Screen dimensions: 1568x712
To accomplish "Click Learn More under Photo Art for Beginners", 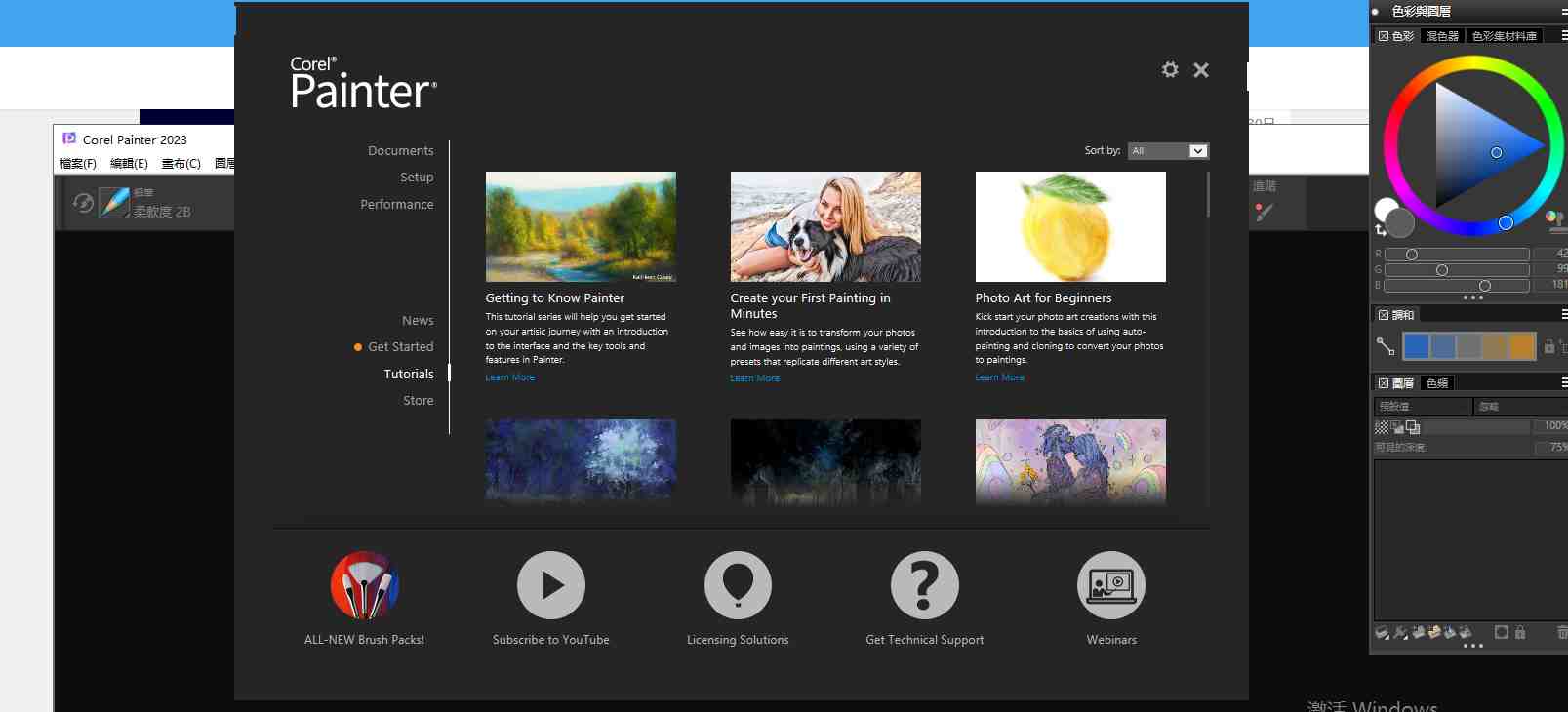I will 1000,377.
